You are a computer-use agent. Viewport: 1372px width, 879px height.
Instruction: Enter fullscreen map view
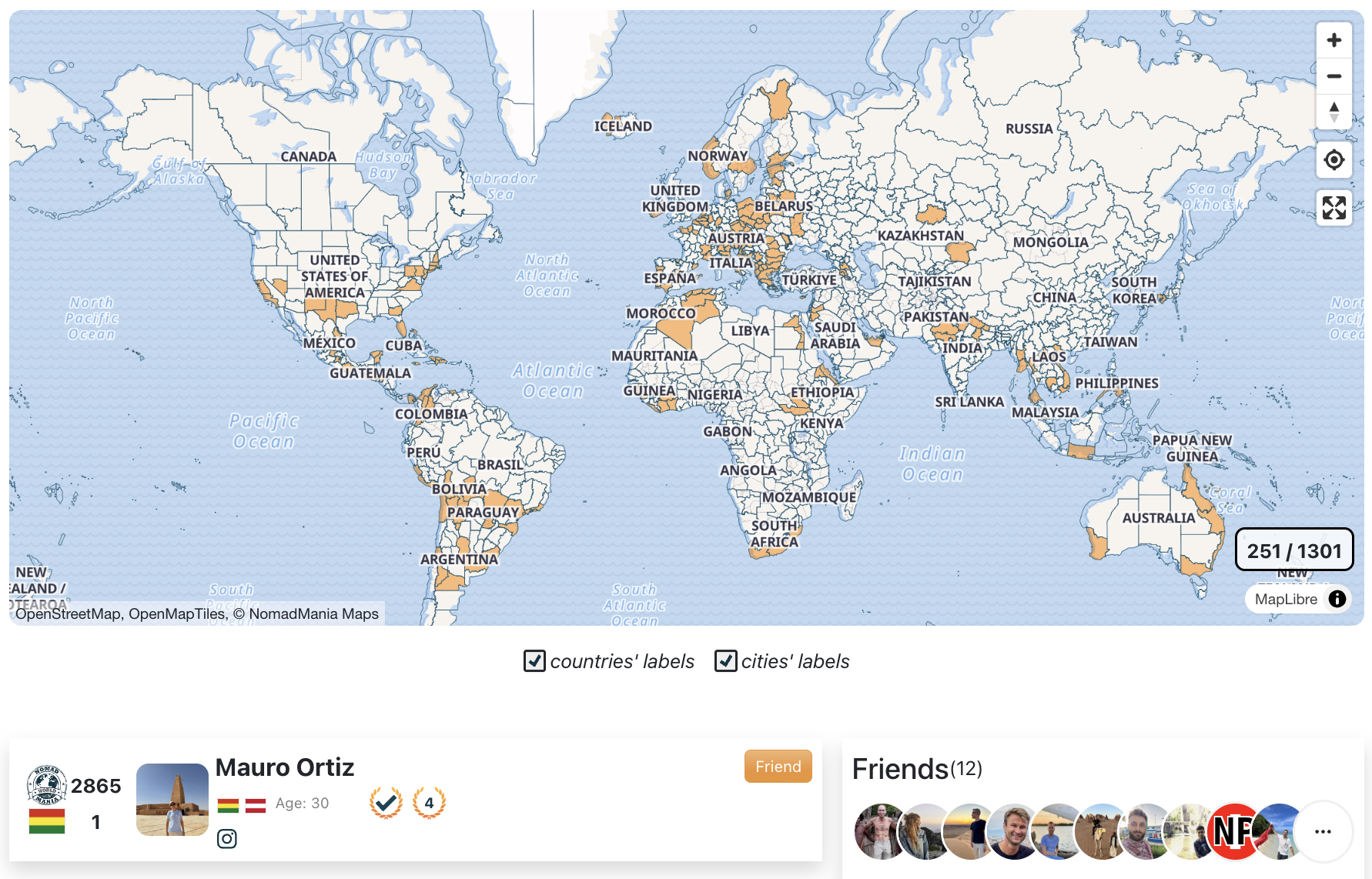click(x=1334, y=207)
